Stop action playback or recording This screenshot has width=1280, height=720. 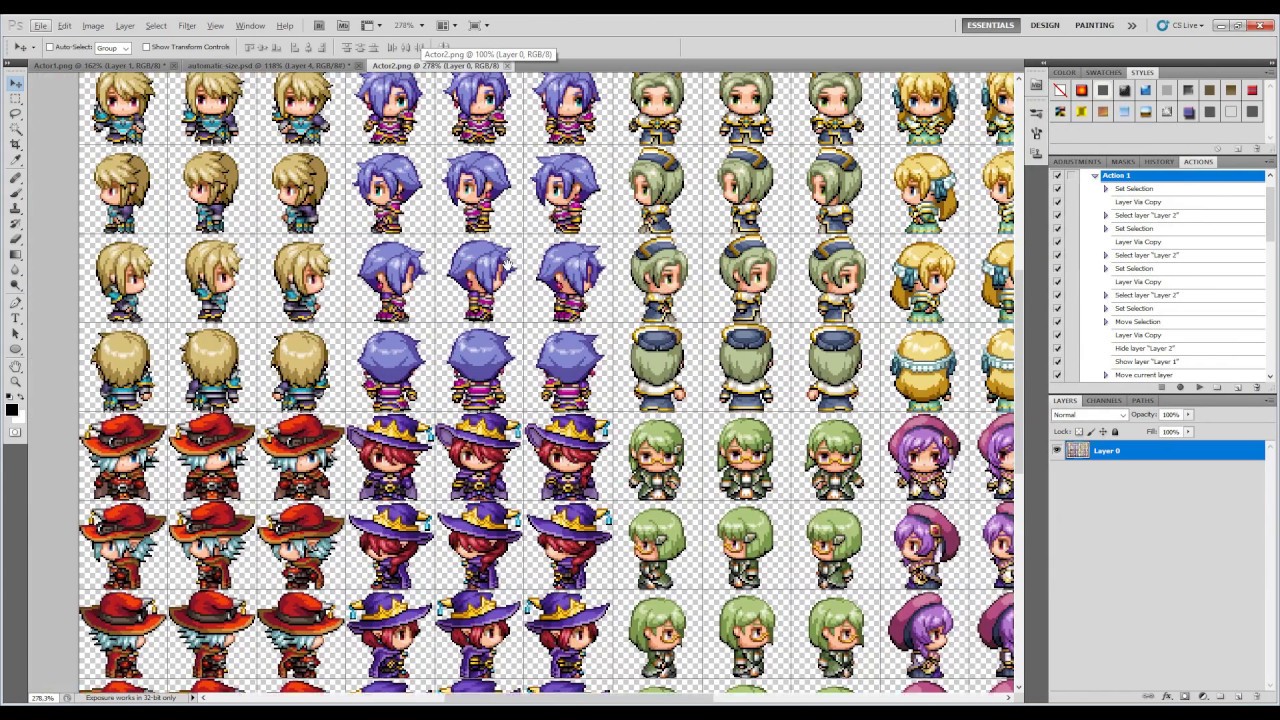coord(1162,387)
